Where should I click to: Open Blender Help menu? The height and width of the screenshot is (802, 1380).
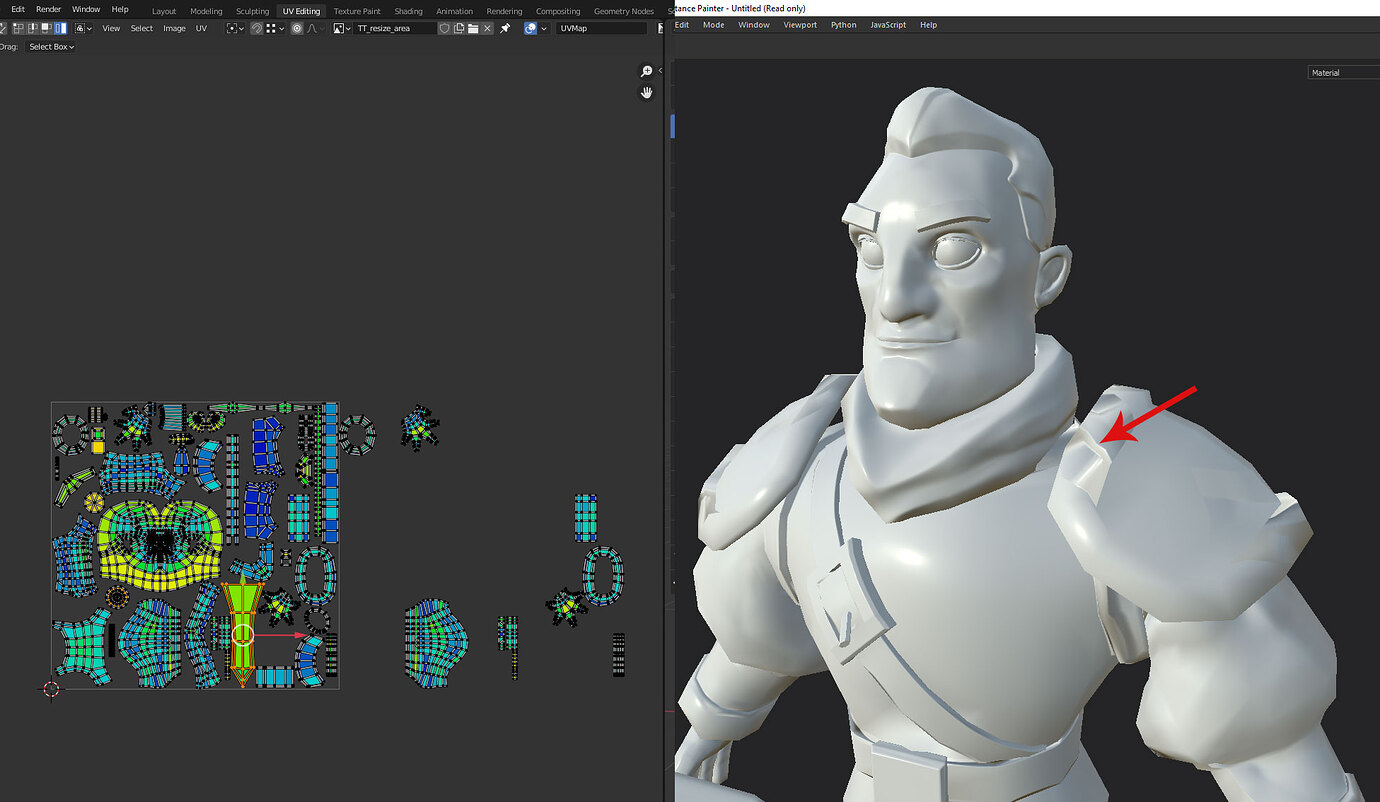click(120, 9)
